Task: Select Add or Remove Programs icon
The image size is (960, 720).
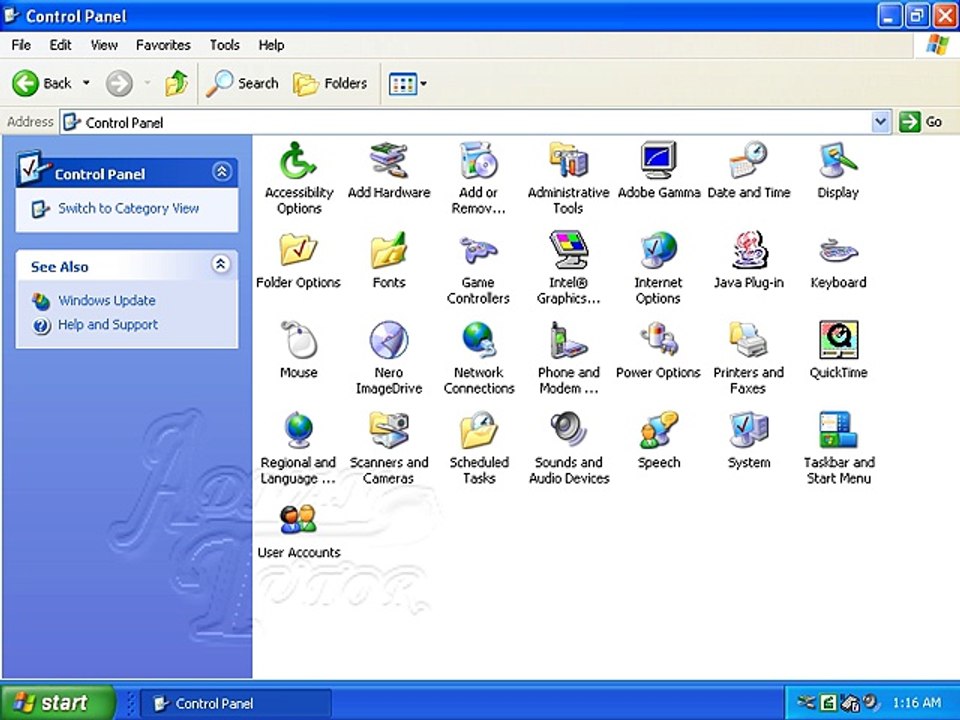Action: click(x=478, y=161)
